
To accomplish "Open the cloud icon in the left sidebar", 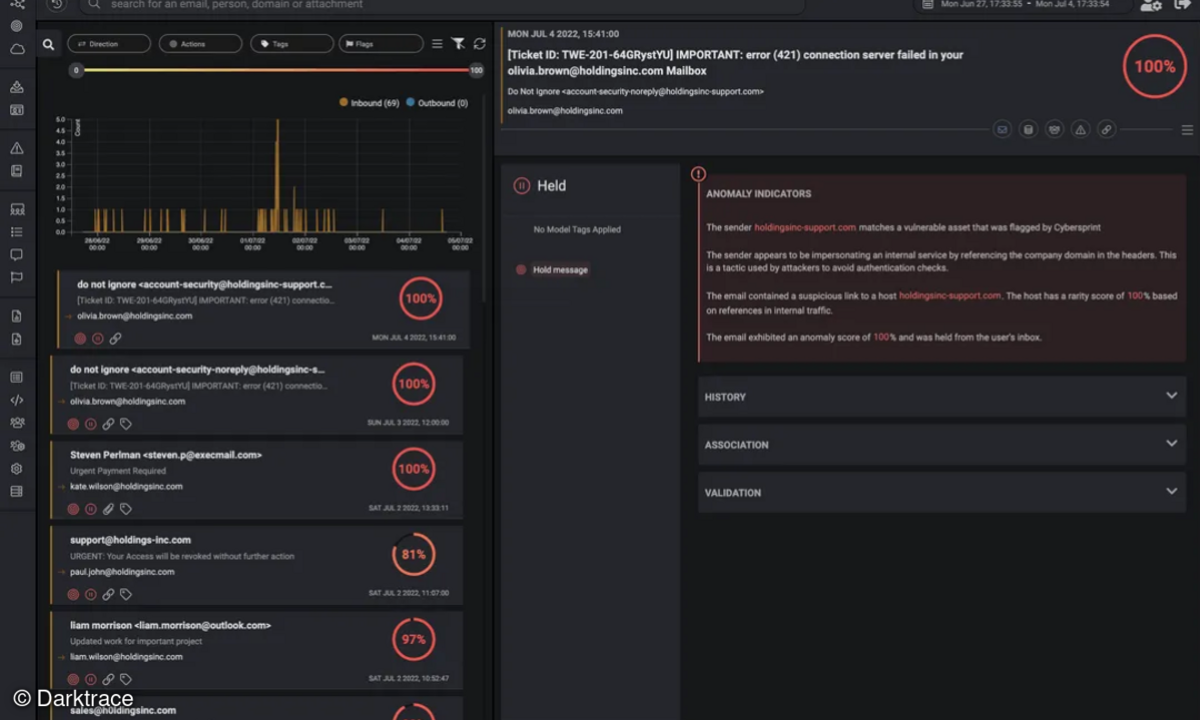I will click(17, 49).
